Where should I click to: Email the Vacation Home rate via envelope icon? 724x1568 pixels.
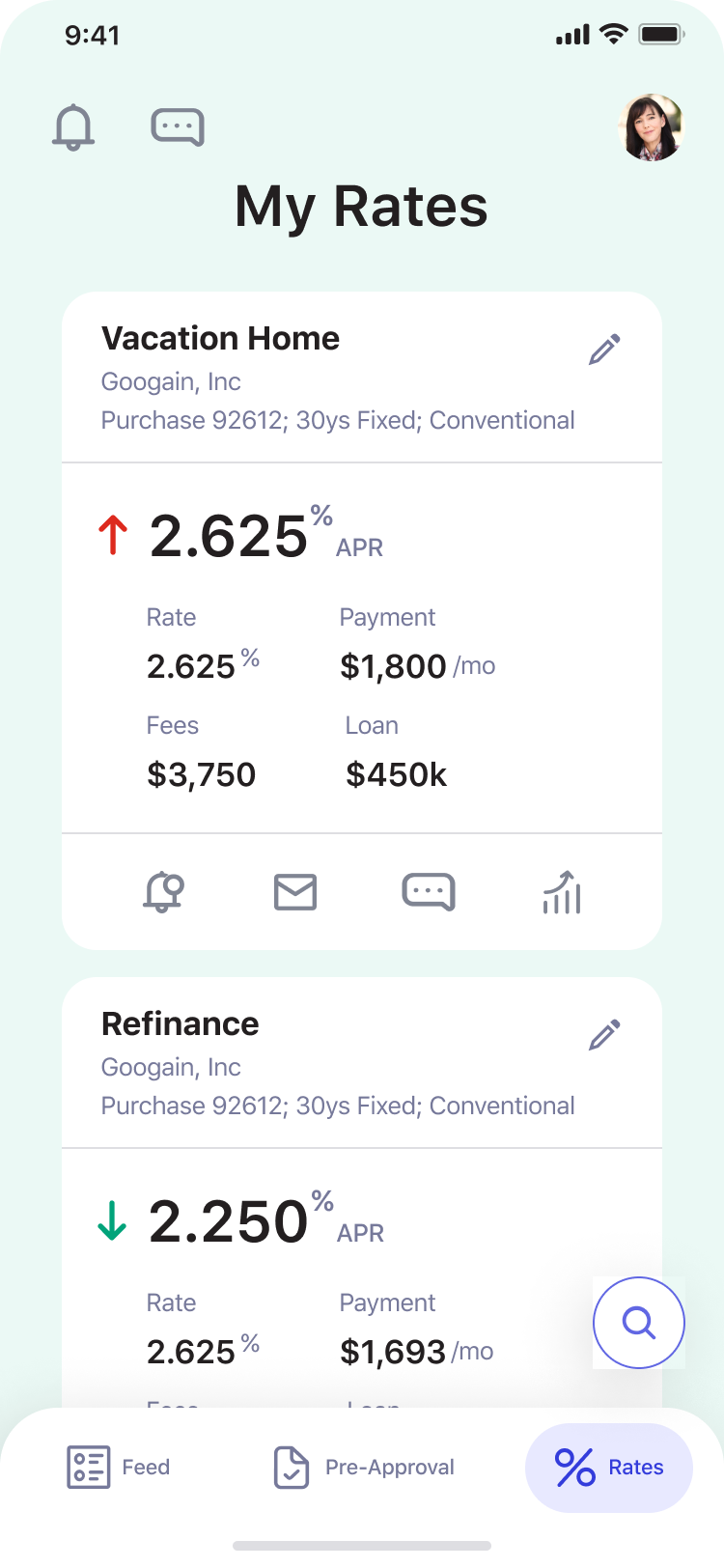[x=295, y=892]
